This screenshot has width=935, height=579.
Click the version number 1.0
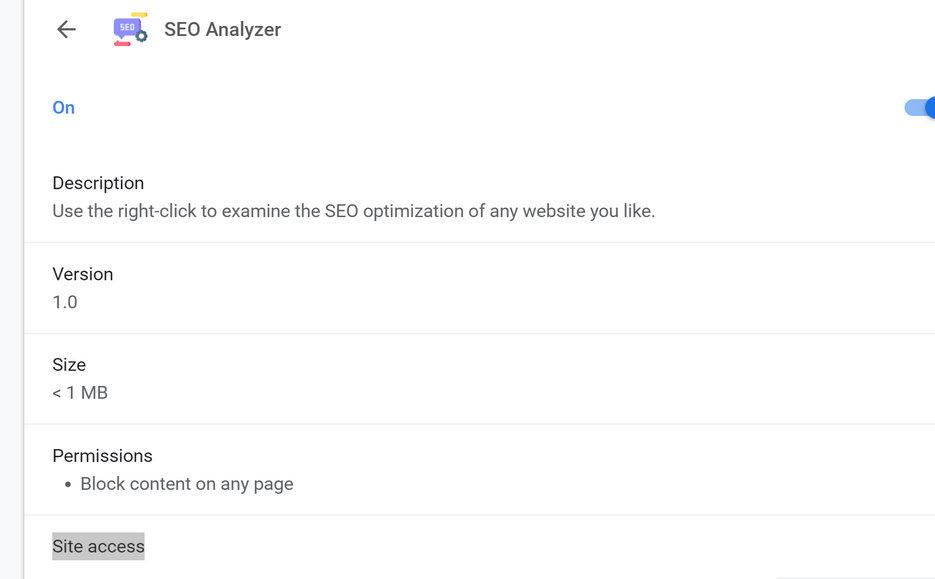65,302
